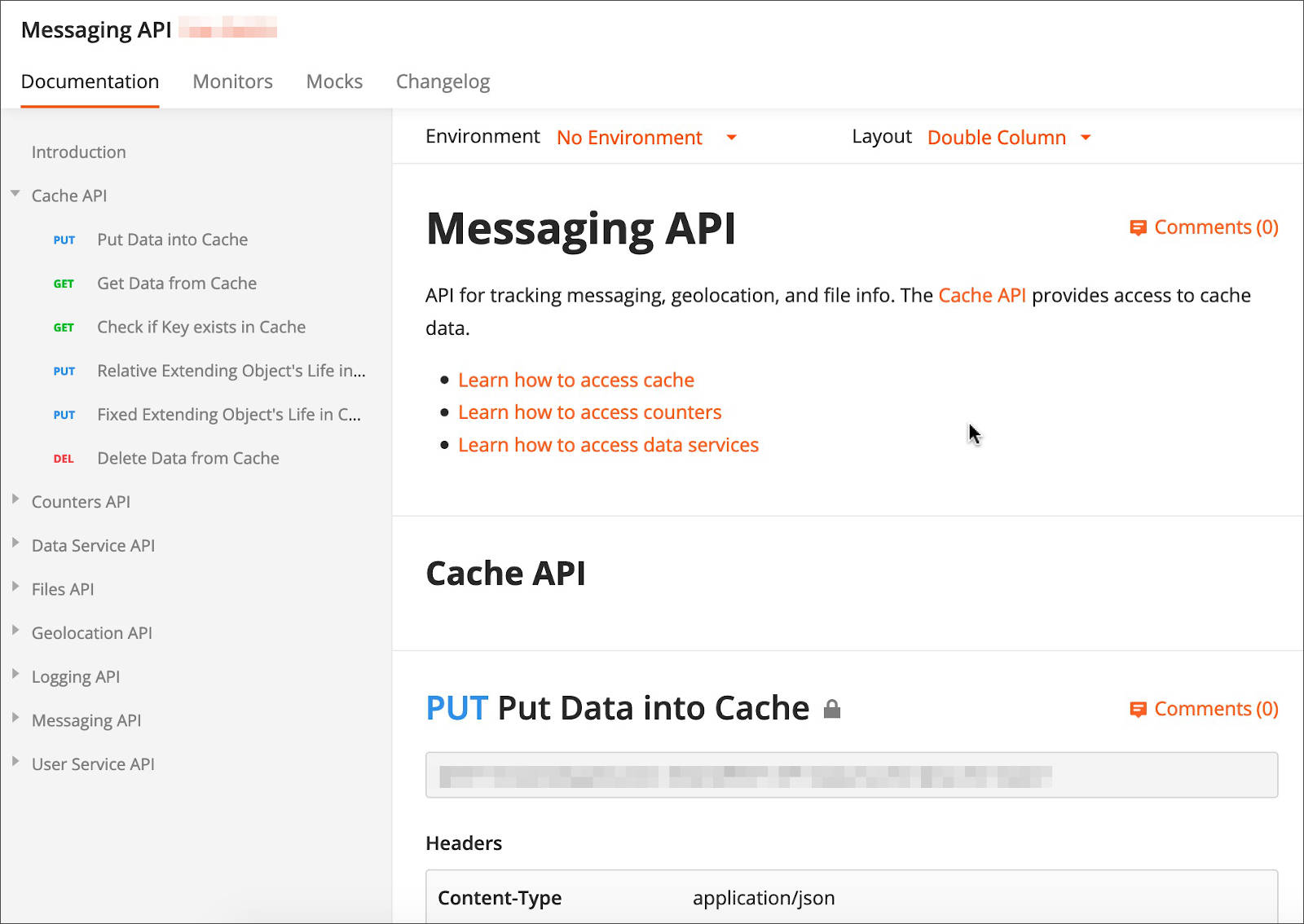The width and height of the screenshot is (1304, 924).
Task: Switch to the Monitors tab
Action: point(232,81)
